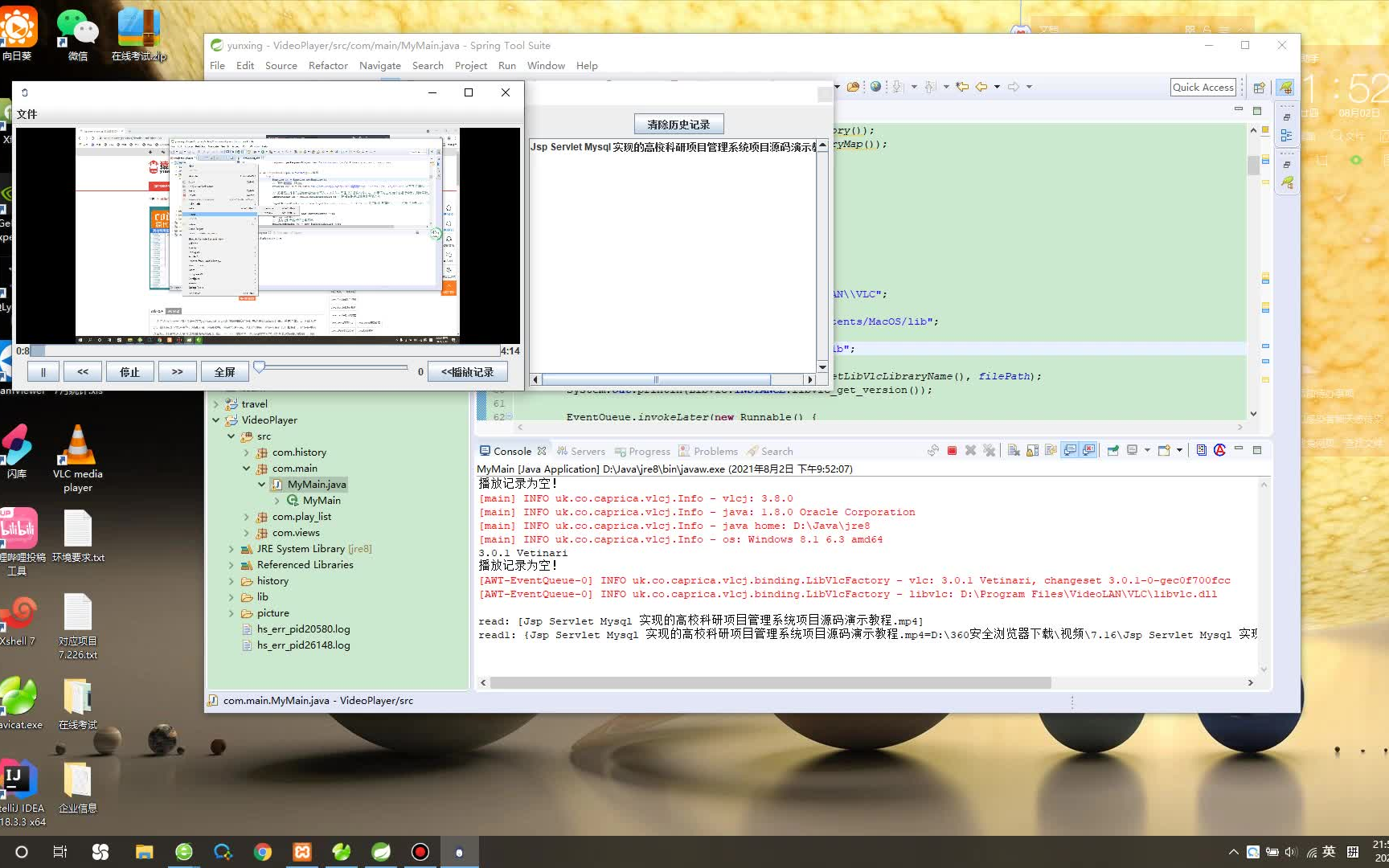The width and height of the screenshot is (1389, 868).
Task: Click 停止 stop button
Action: coord(130,372)
